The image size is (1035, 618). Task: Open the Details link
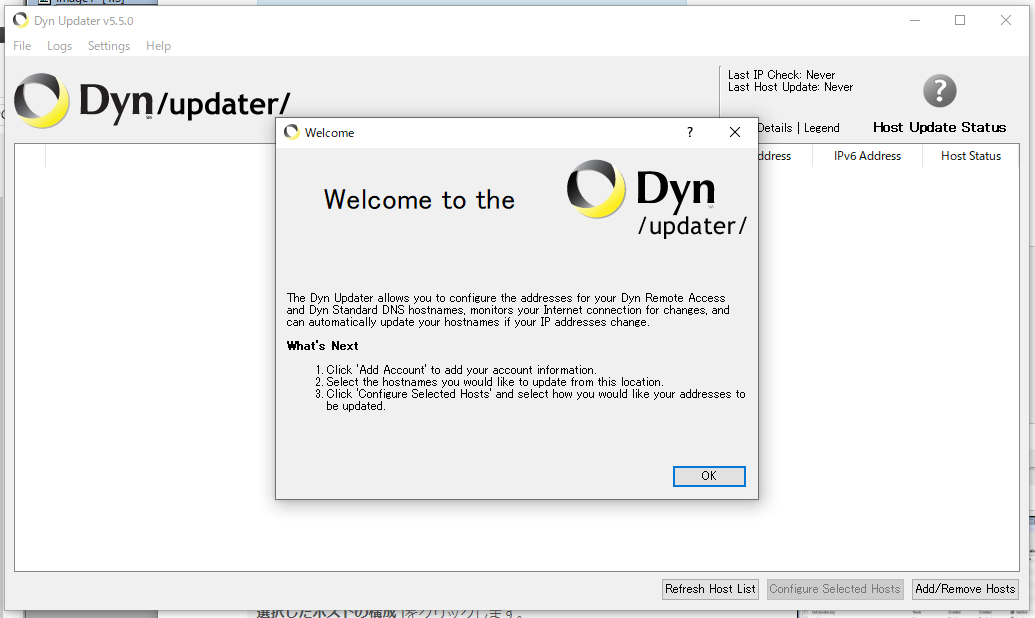(x=775, y=128)
